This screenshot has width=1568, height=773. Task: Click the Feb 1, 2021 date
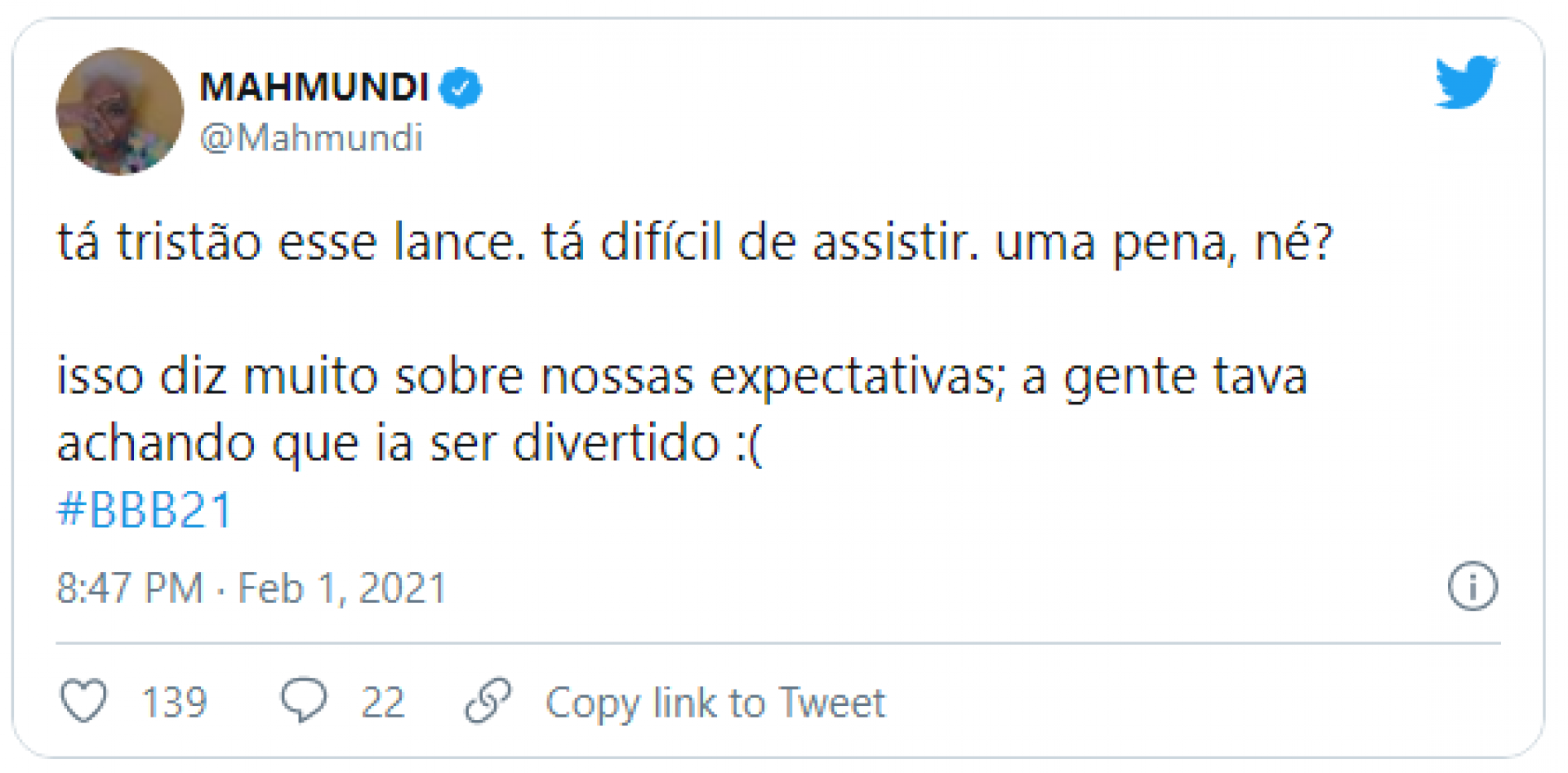coord(342,588)
